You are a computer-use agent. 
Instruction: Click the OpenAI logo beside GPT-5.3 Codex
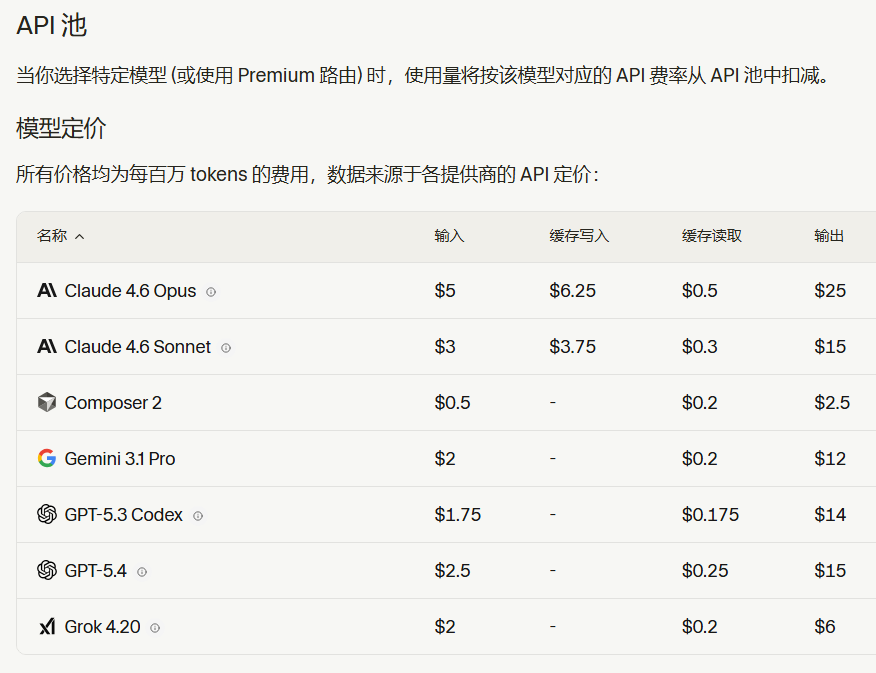[47, 514]
